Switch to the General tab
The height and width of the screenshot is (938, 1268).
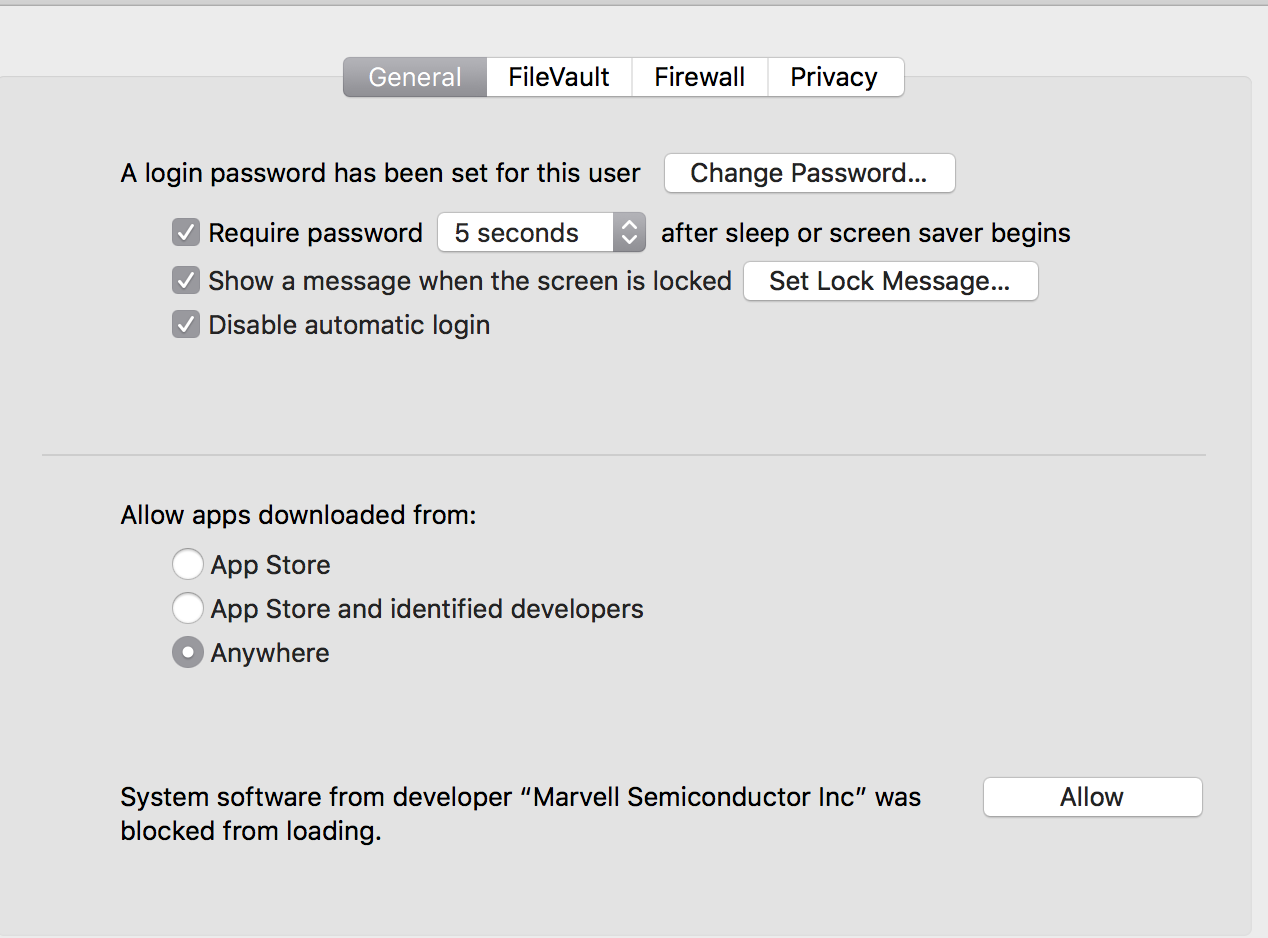[x=415, y=77]
